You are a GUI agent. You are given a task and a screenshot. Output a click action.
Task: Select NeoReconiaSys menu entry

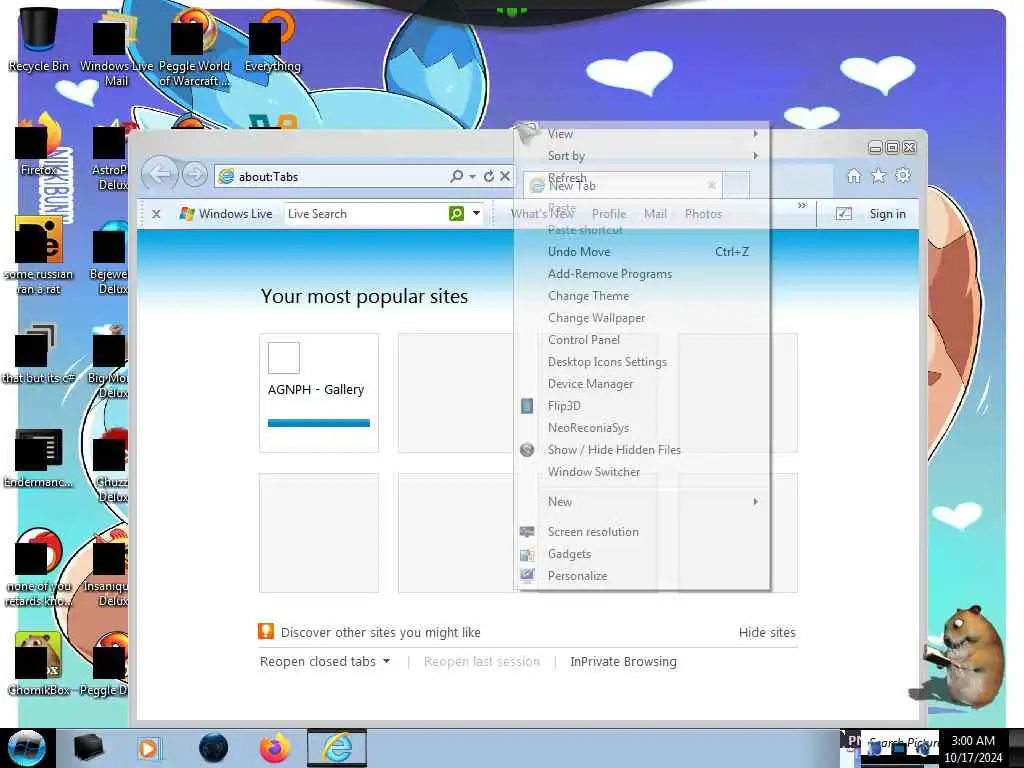642,428
